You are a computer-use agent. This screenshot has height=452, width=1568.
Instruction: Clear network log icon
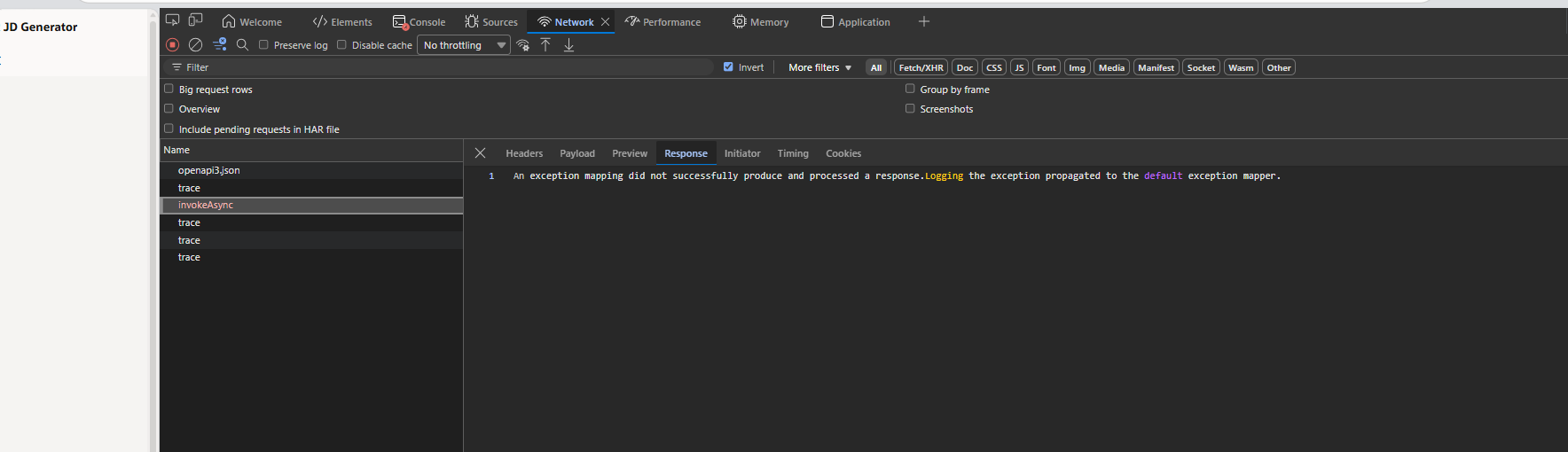(x=196, y=44)
